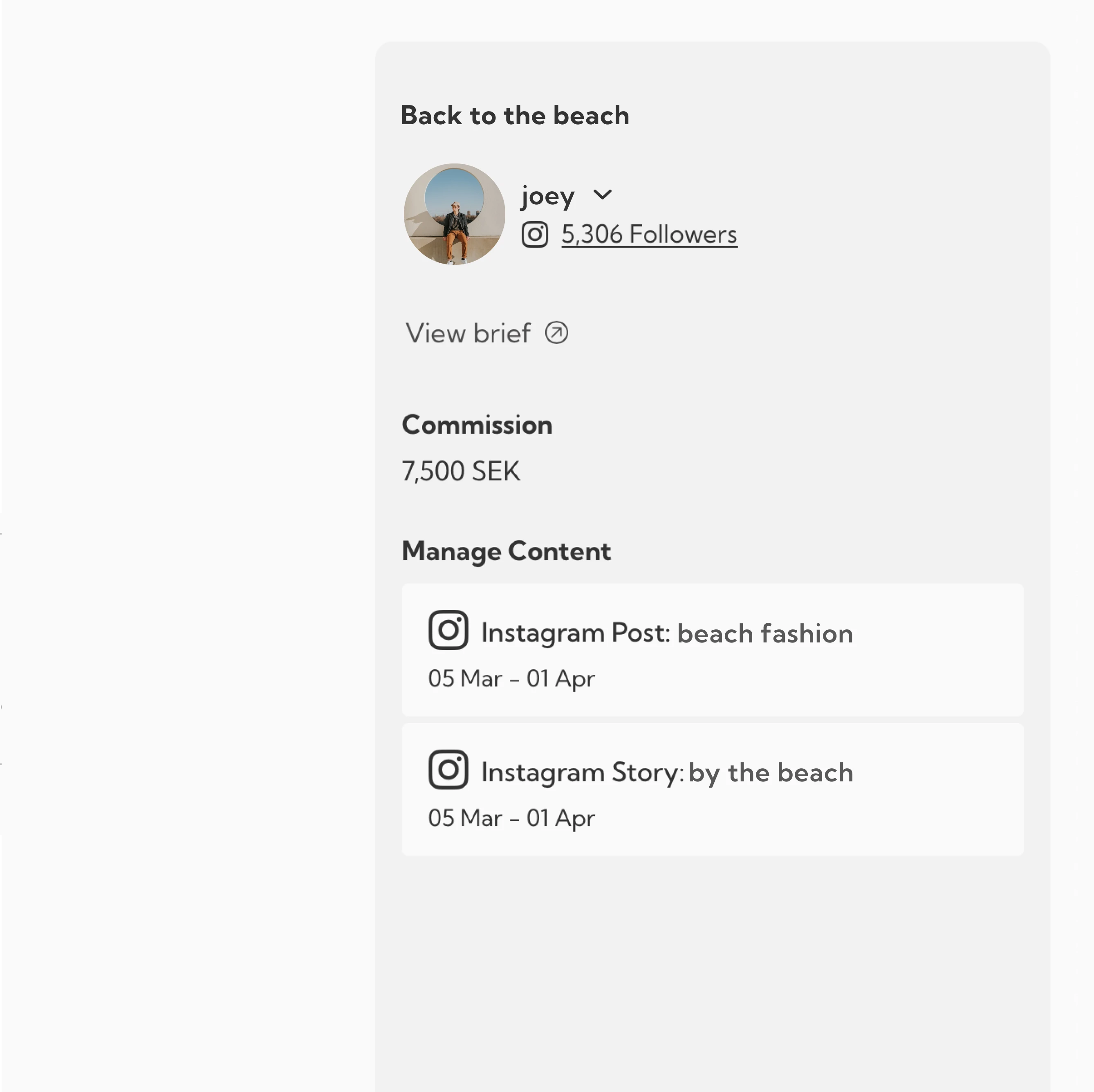The image size is (1094, 1092).
Task: Click the Instagram icon beside follower count
Action: pos(535,234)
